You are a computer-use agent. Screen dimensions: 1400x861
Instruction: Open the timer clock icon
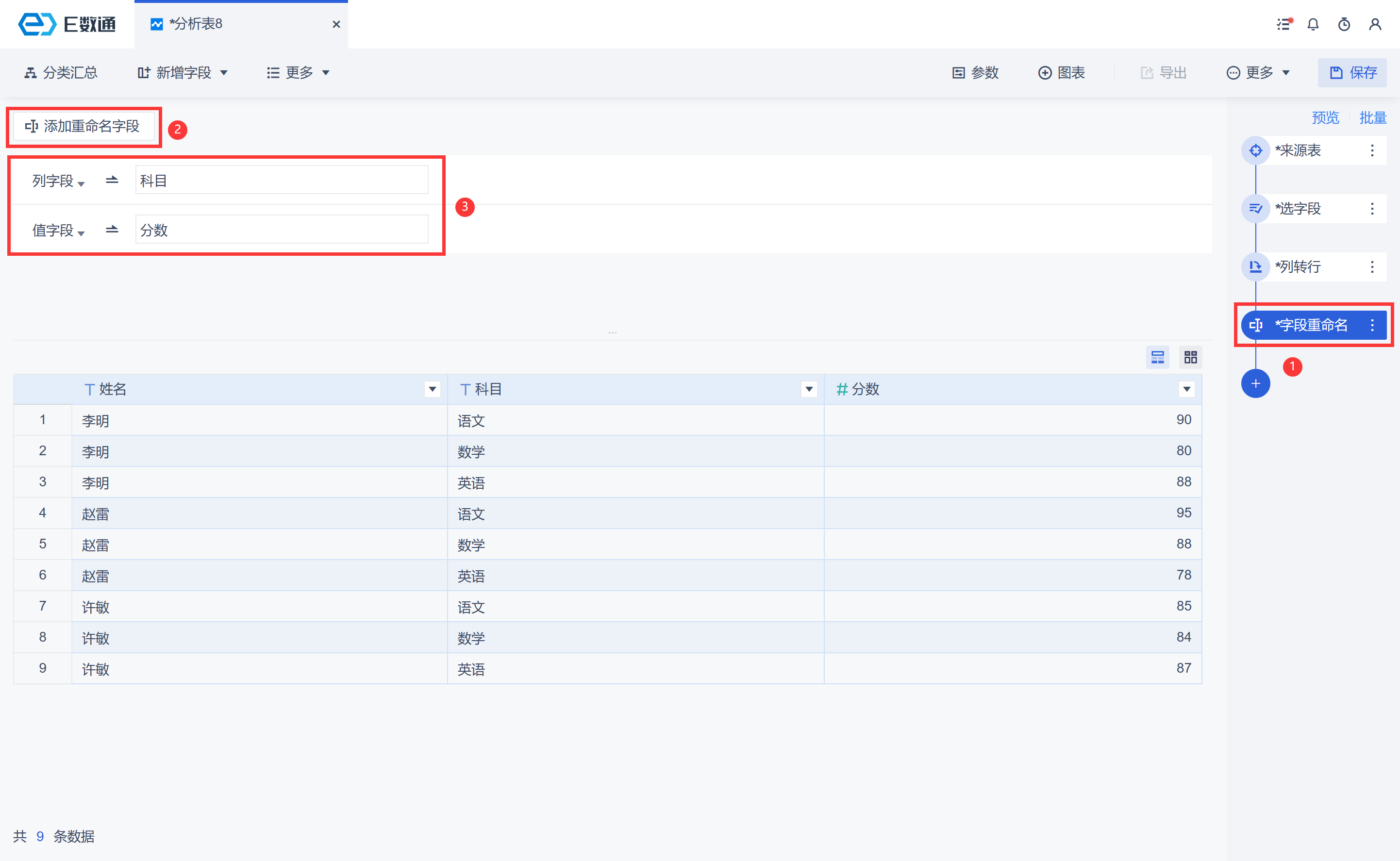(1344, 24)
